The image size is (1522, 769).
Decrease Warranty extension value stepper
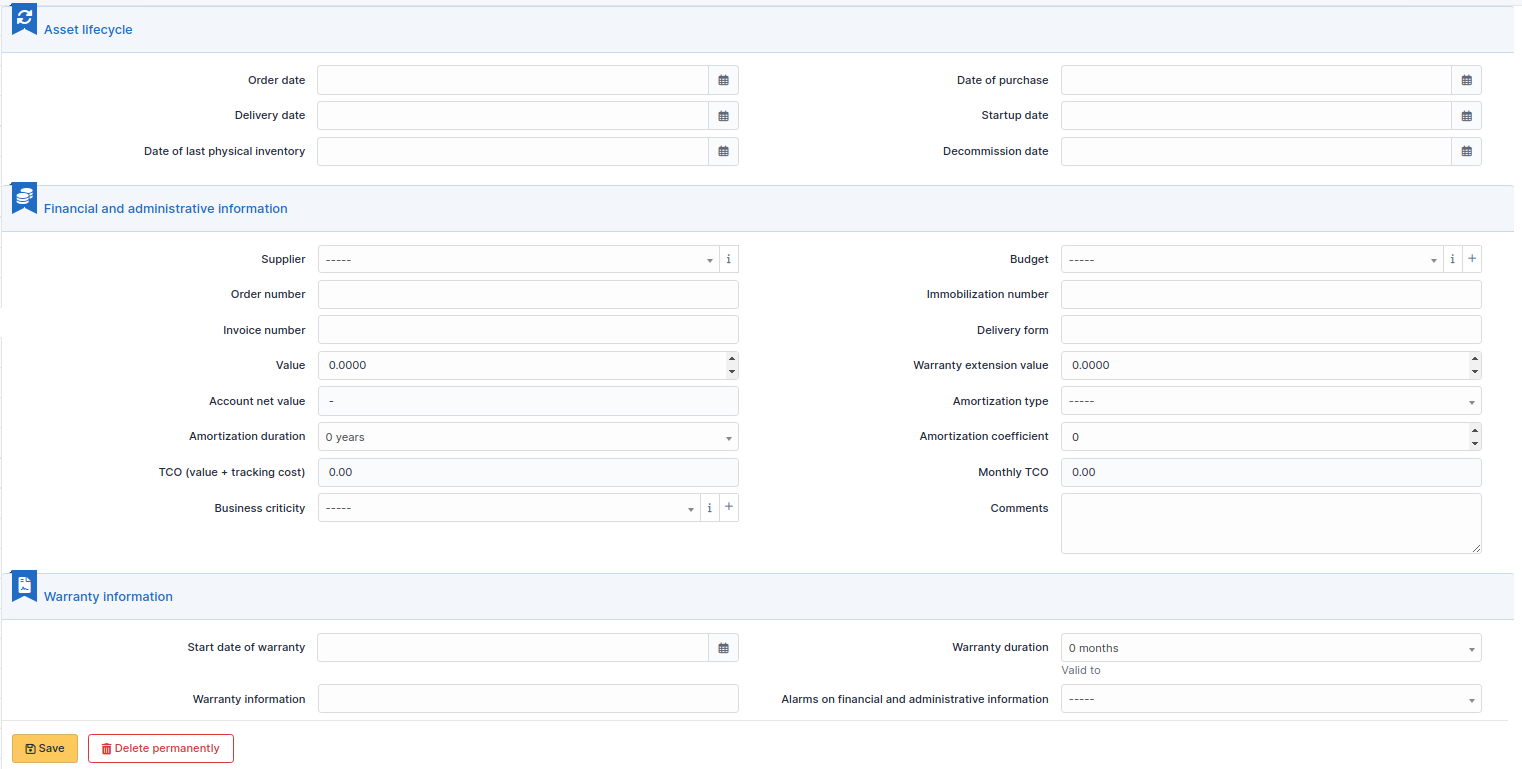1475,372
